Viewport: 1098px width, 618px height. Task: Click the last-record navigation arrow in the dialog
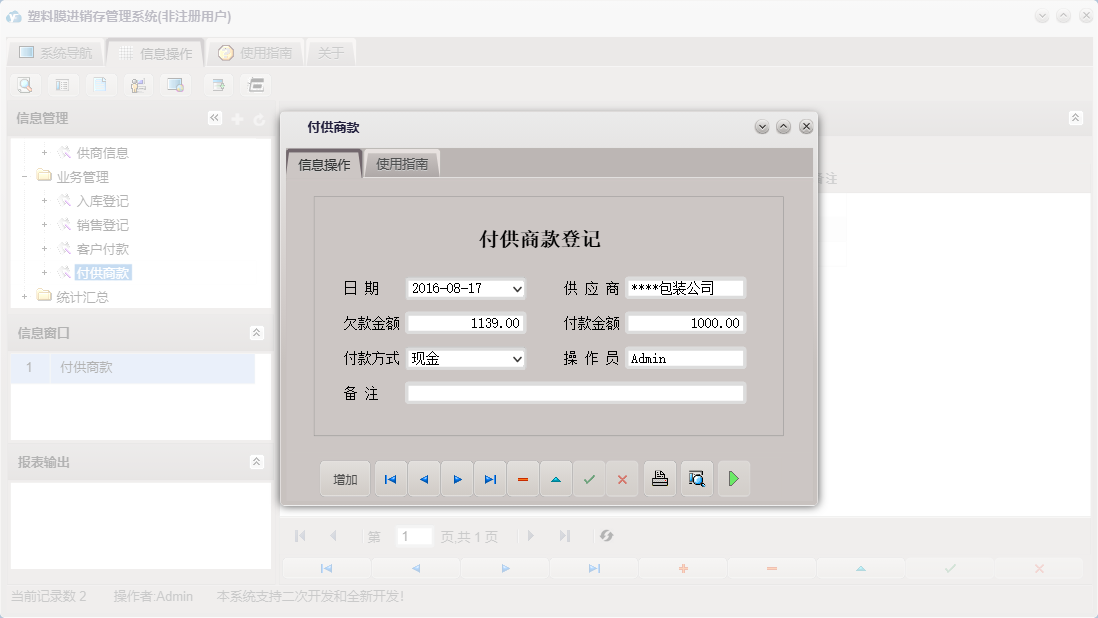(490, 478)
